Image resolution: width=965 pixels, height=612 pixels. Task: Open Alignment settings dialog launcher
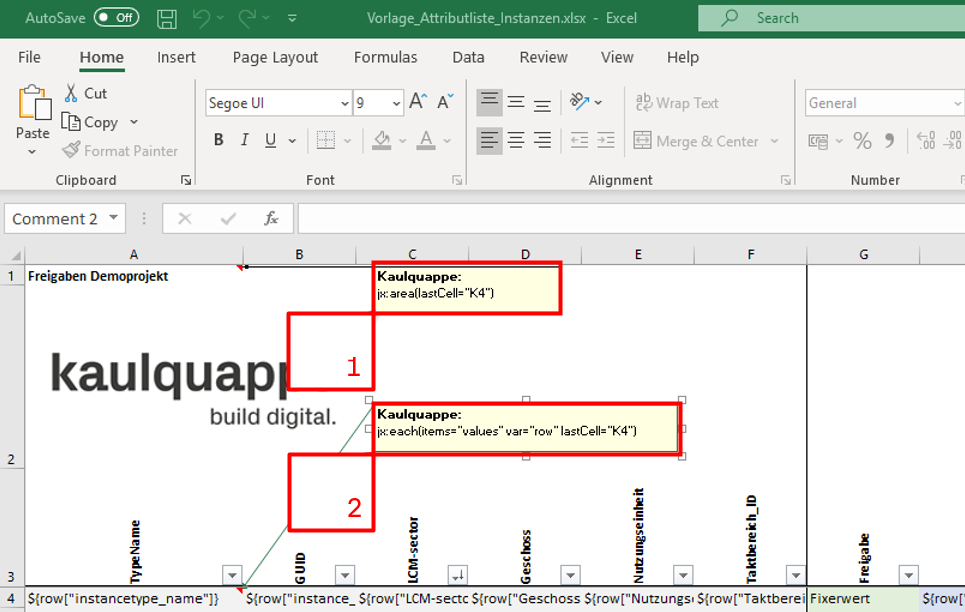coord(785,180)
